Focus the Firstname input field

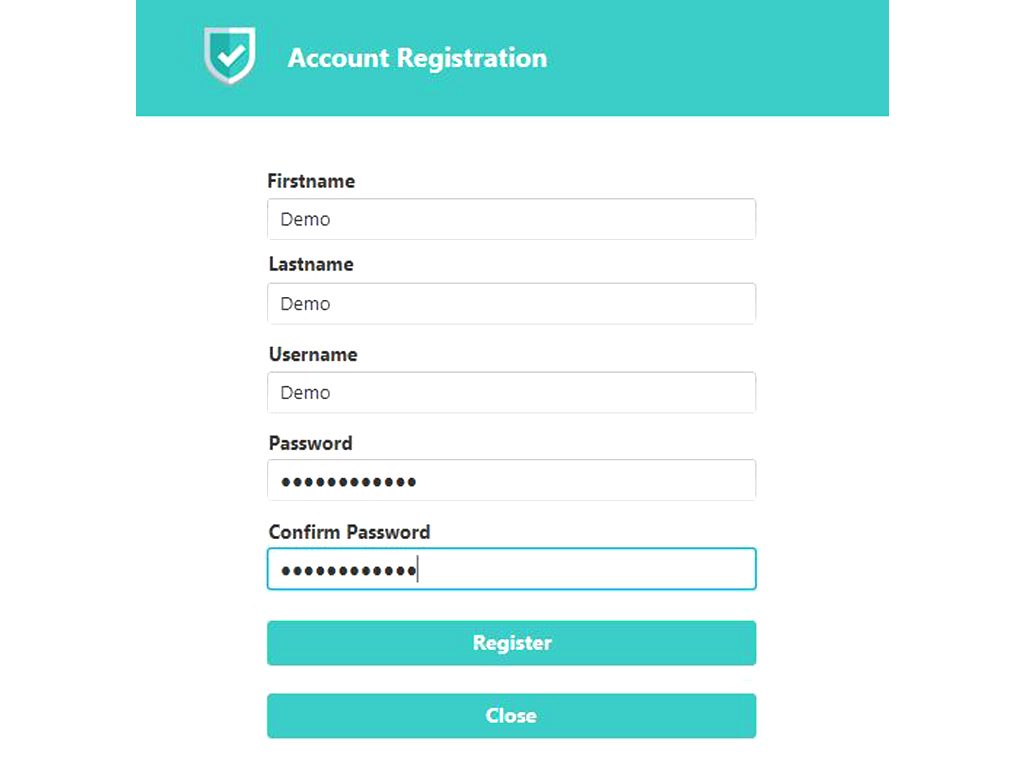pyautogui.click(x=511, y=219)
